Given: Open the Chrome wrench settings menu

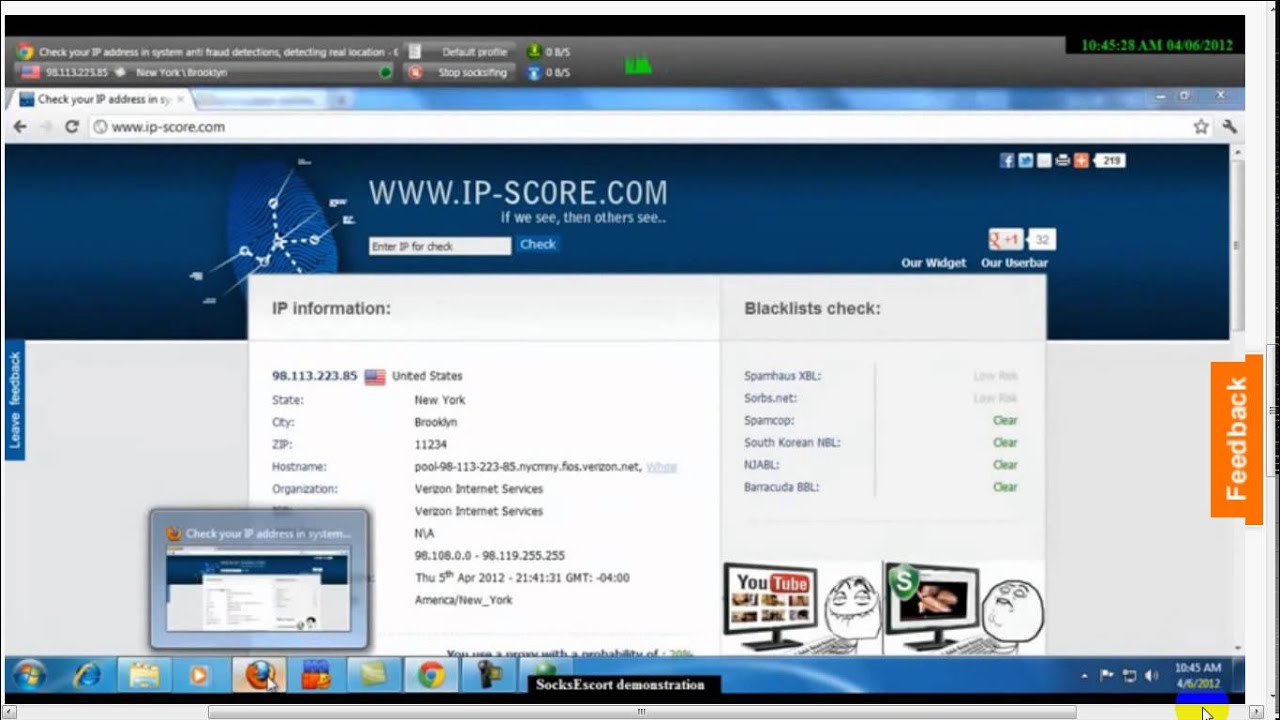Looking at the screenshot, I should (x=1229, y=127).
